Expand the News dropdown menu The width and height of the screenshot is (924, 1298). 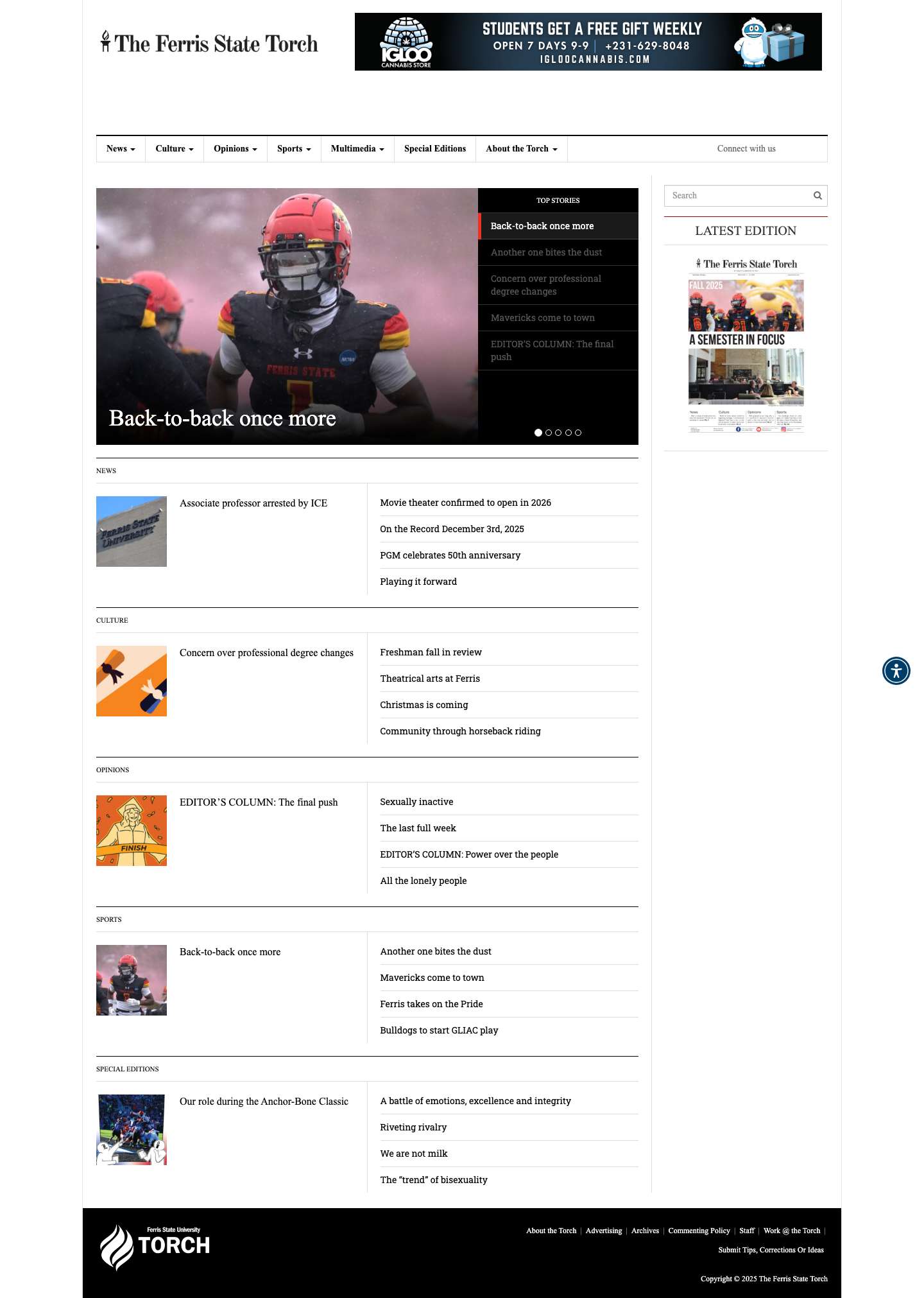coord(121,149)
